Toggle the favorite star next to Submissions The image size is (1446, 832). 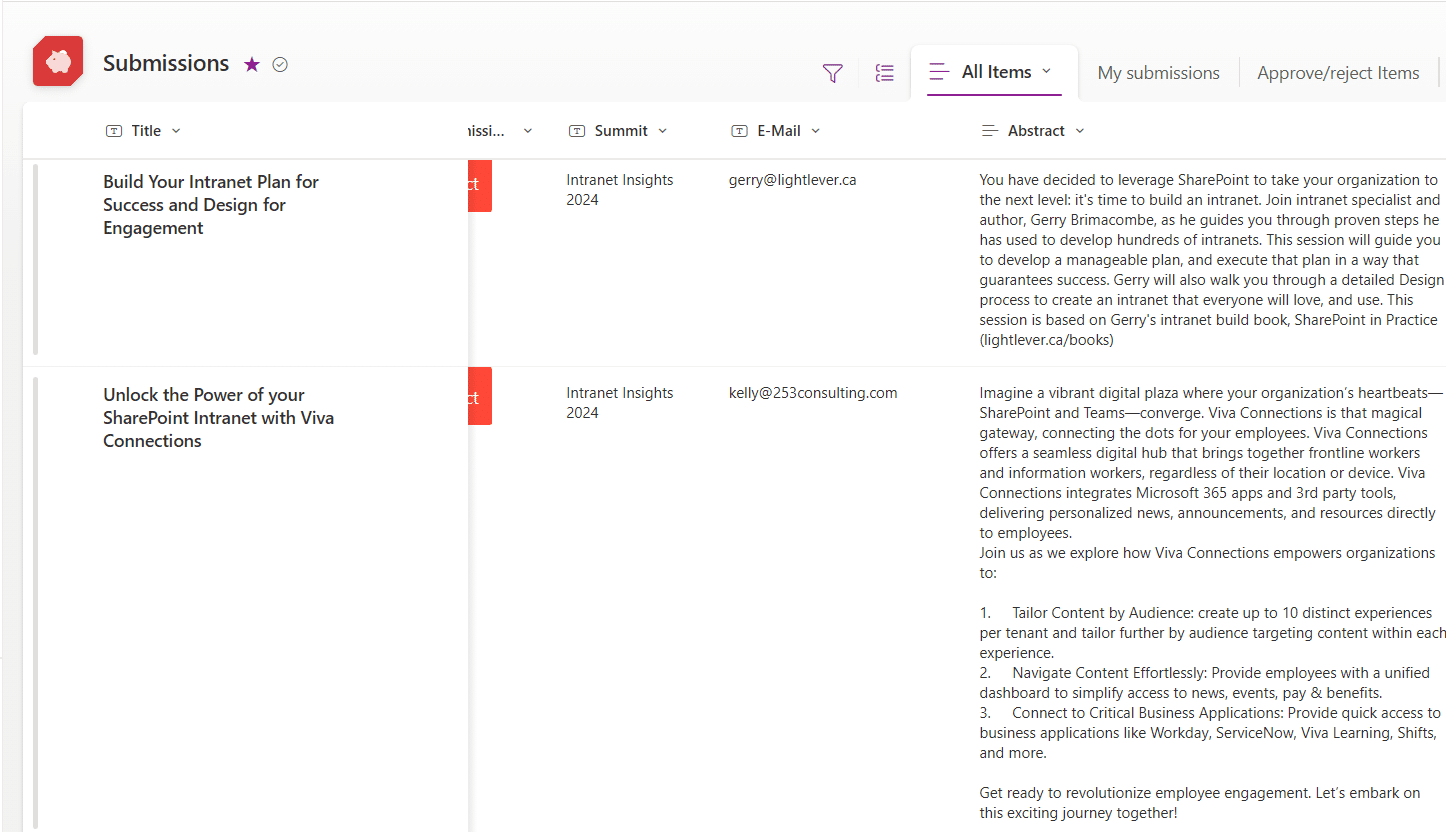252,64
